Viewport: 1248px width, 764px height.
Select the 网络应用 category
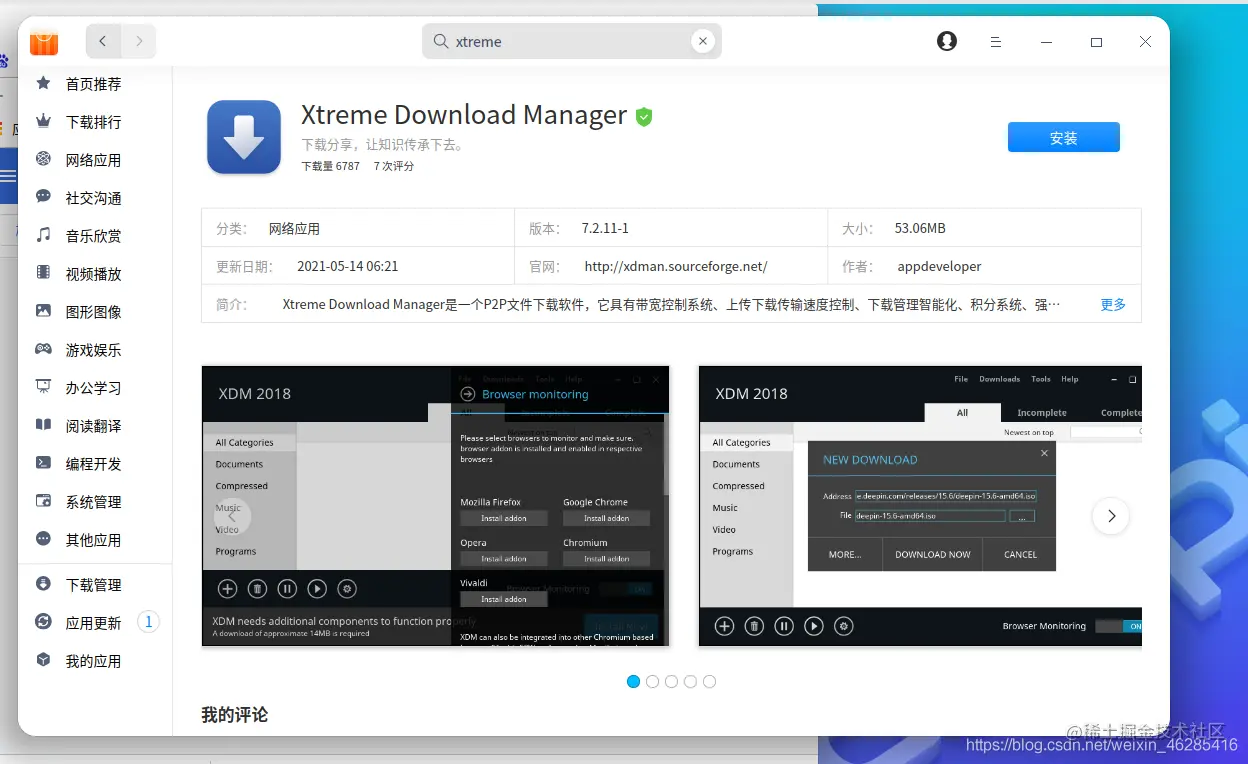[x=94, y=160]
